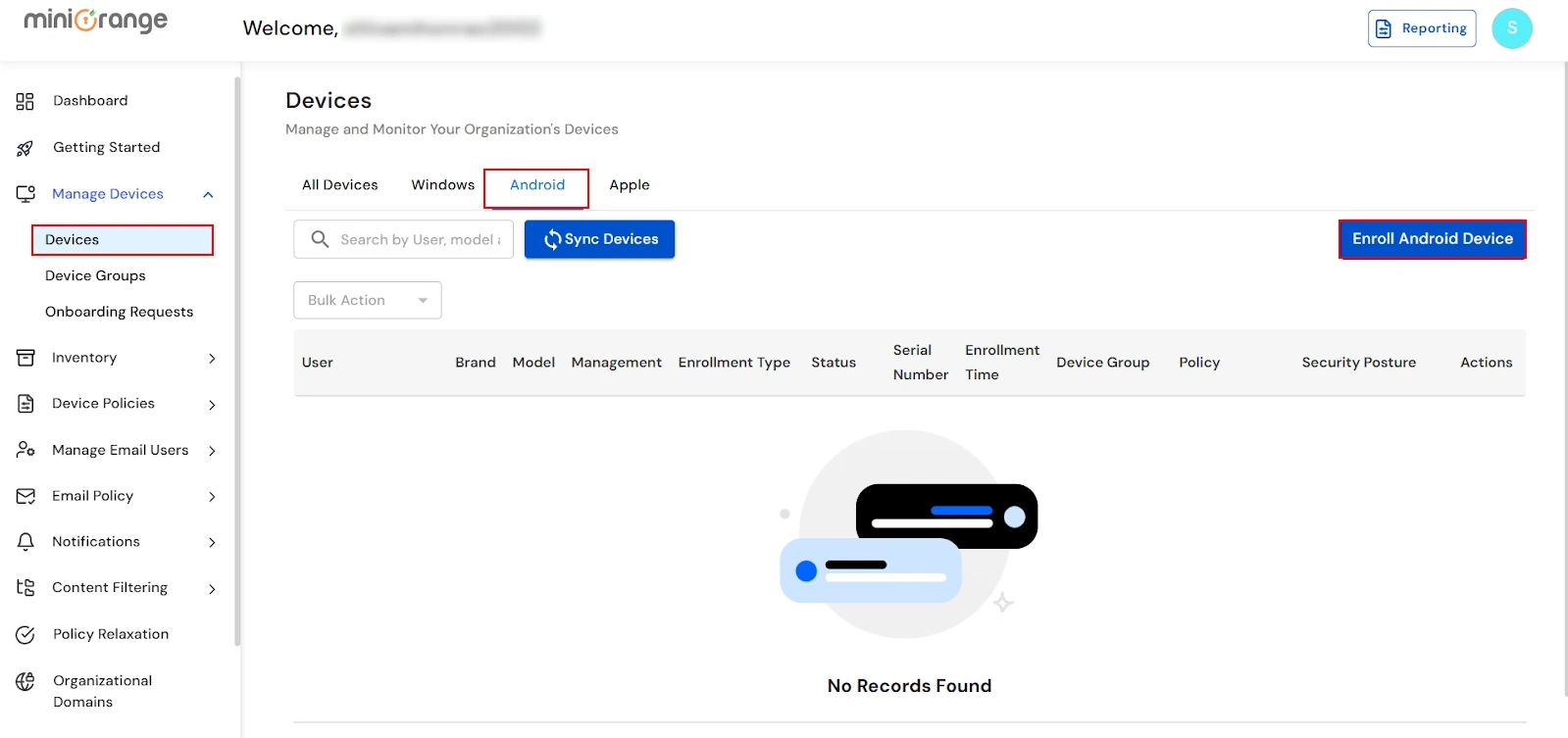Click the Policy Relaxation checkmark icon
This screenshot has height=738, width=1568.
(x=25, y=635)
